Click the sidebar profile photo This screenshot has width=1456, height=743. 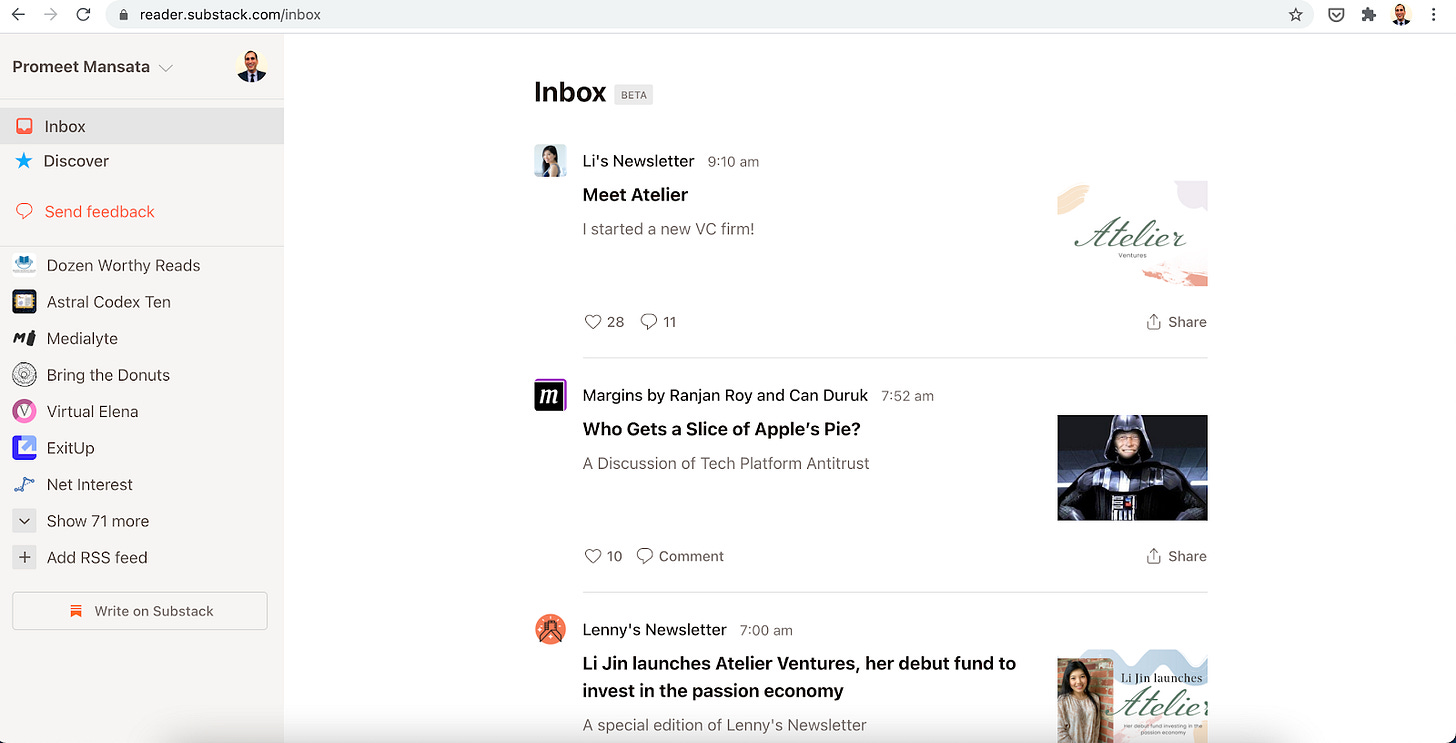[251, 67]
